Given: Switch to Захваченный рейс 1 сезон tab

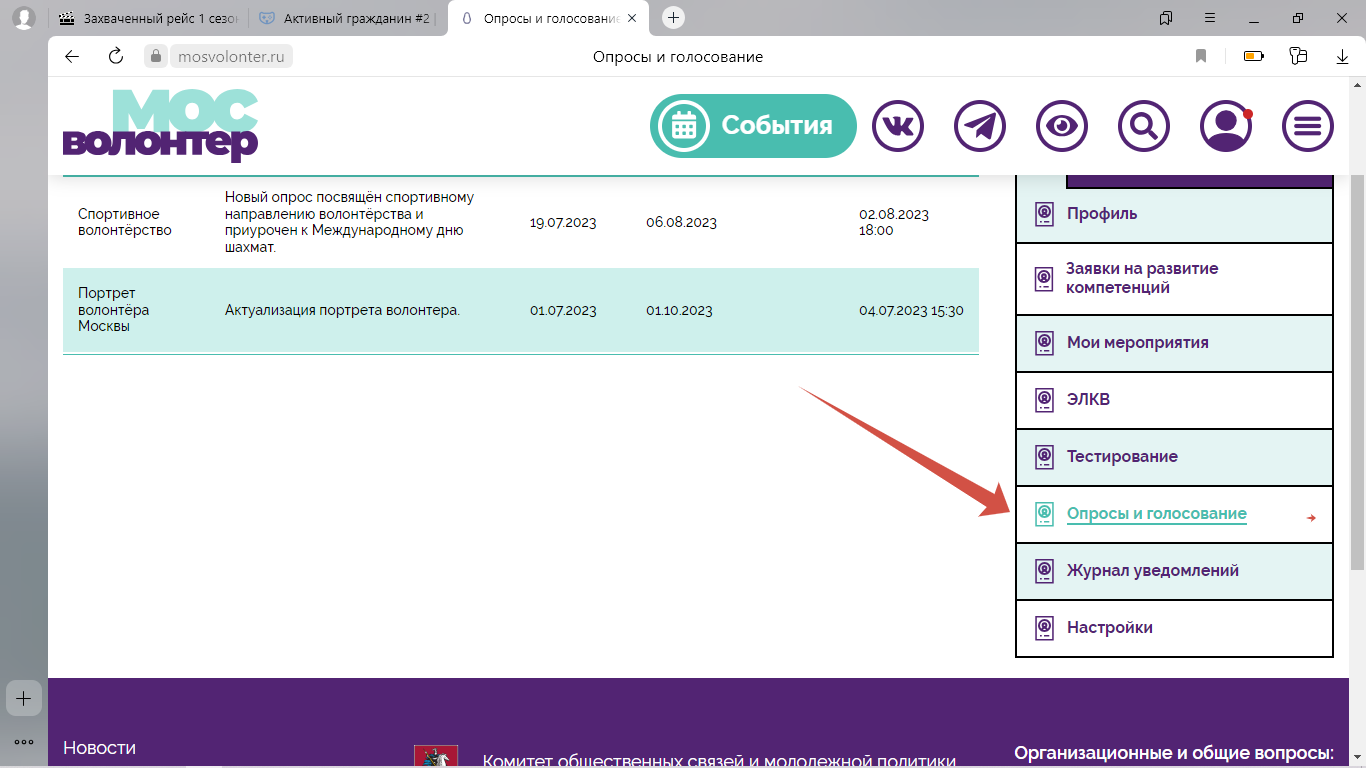Looking at the screenshot, I should (x=148, y=18).
